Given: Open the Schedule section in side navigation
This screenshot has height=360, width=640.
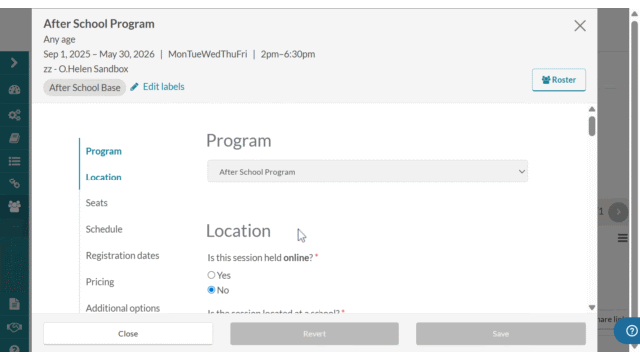Looking at the screenshot, I should (x=104, y=229).
